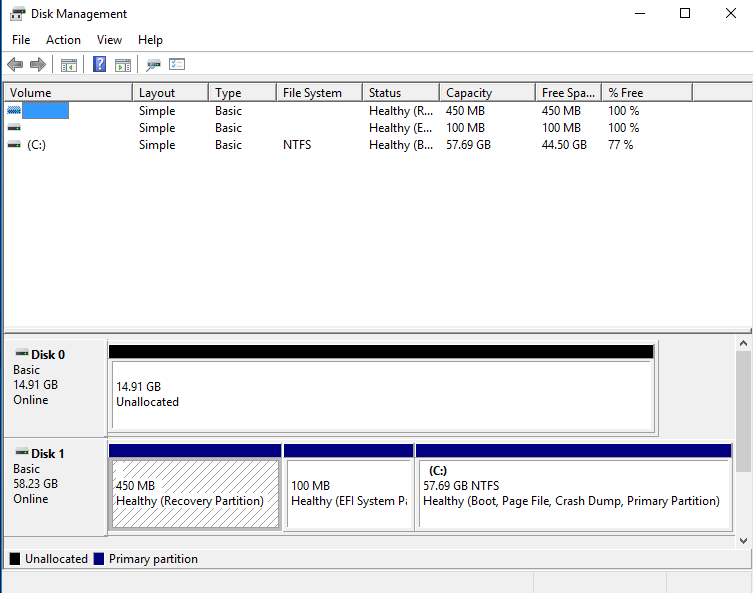
Task: Click the Forward arrow toolbar icon
Action: [x=37, y=64]
